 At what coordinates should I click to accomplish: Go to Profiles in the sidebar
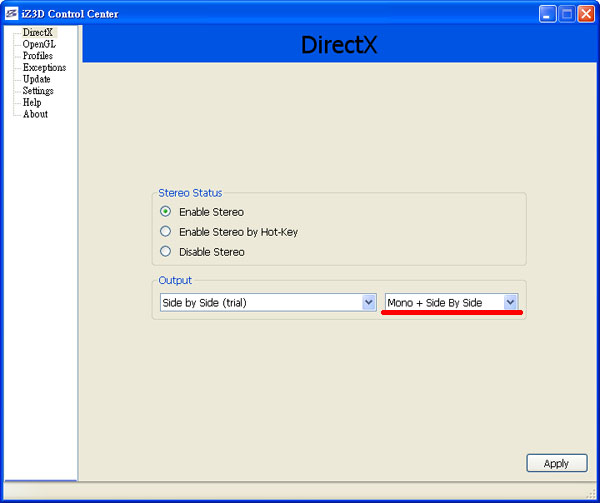point(38,56)
